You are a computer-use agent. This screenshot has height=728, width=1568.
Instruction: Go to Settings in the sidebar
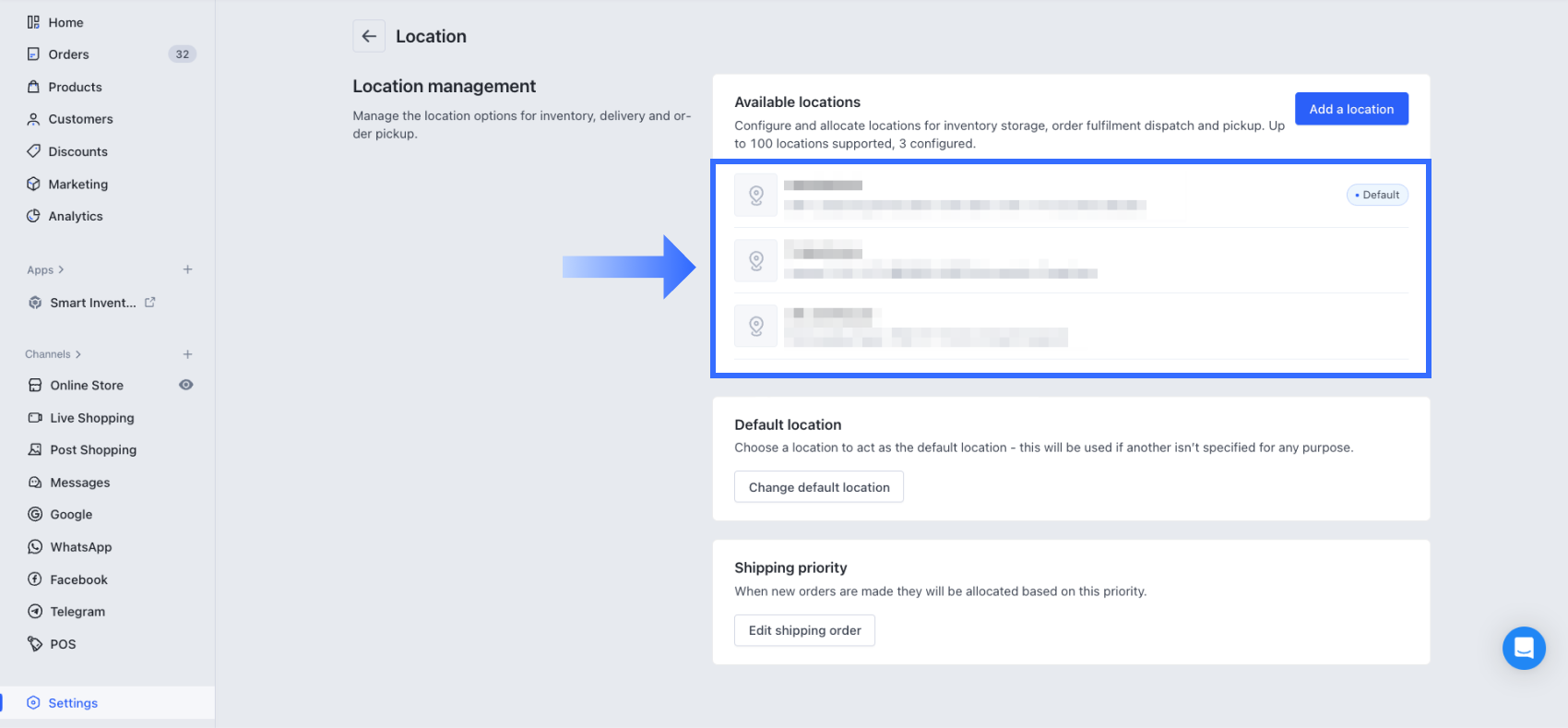73,703
